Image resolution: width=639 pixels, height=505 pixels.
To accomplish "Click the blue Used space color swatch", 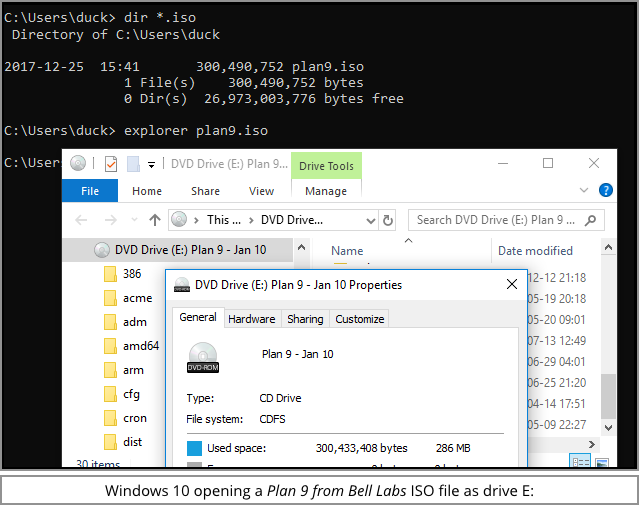I will pos(194,448).
